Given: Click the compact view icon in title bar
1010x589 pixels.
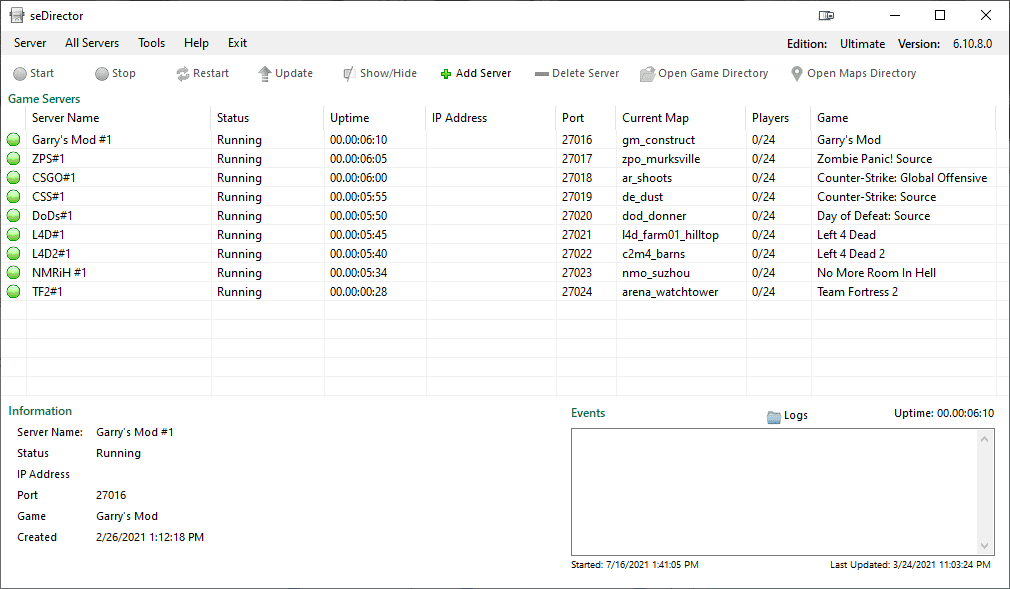Looking at the screenshot, I should (x=826, y=15).
